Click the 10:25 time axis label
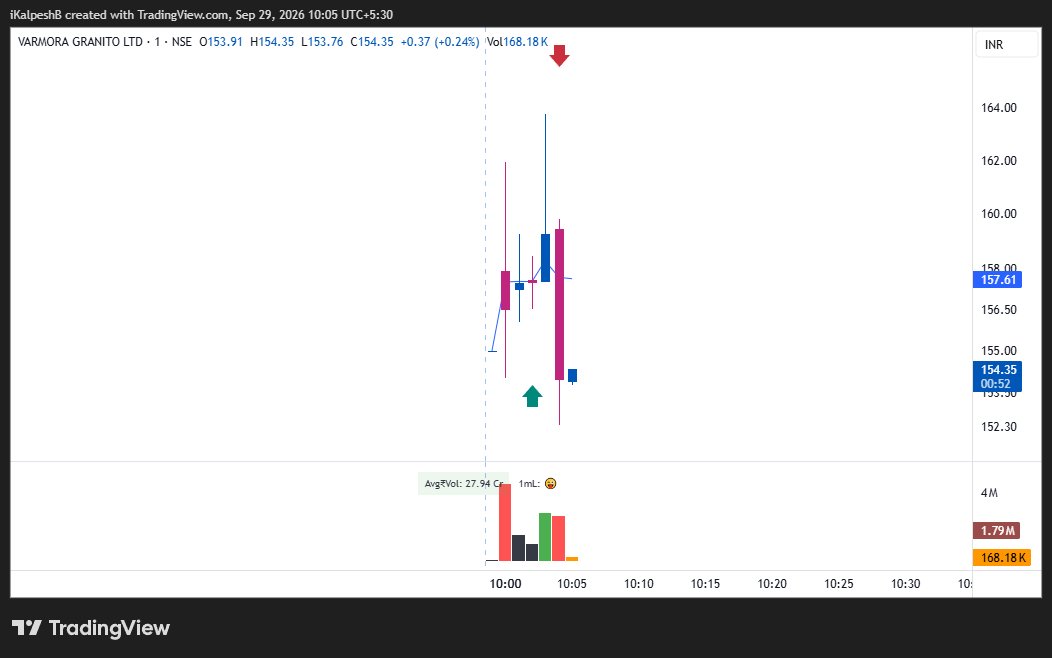The image size is (1052, 658). click(839, 584)
